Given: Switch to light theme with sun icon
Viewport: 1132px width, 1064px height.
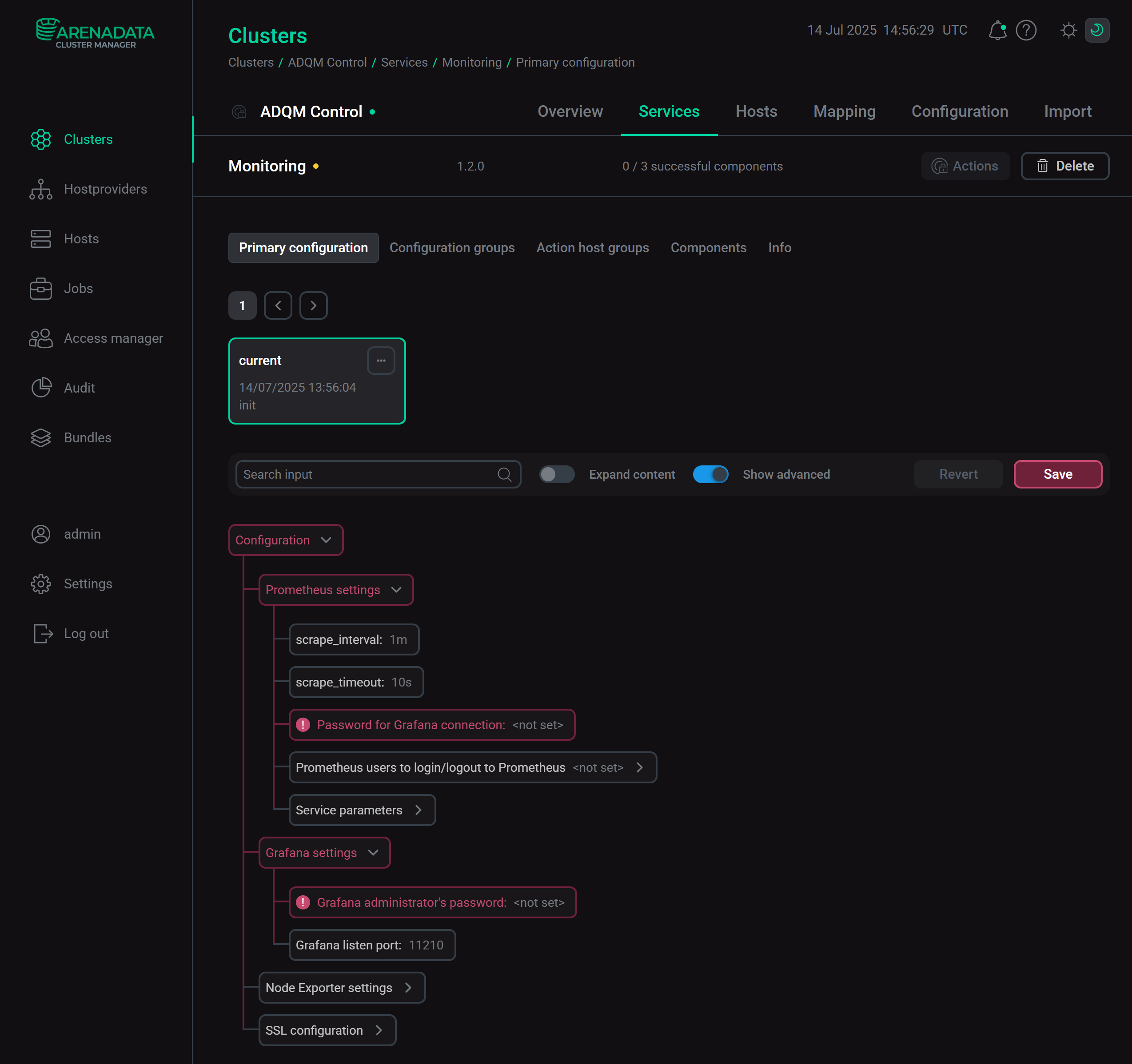Looking at the screenshot, I should (x=1068, y=30).
